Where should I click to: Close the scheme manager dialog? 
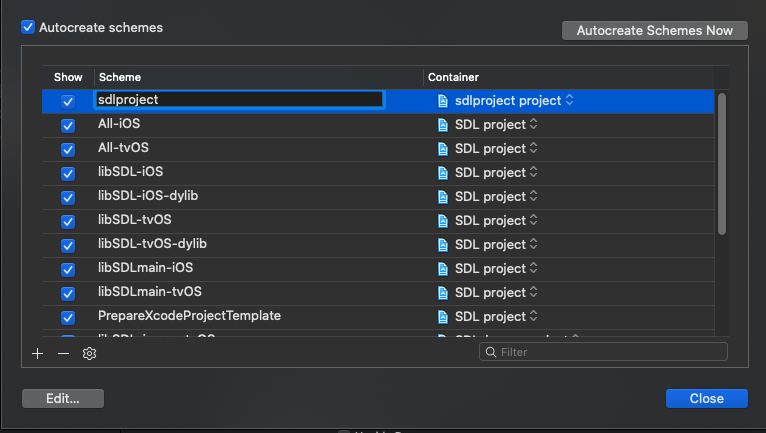(x=706, y=398)
